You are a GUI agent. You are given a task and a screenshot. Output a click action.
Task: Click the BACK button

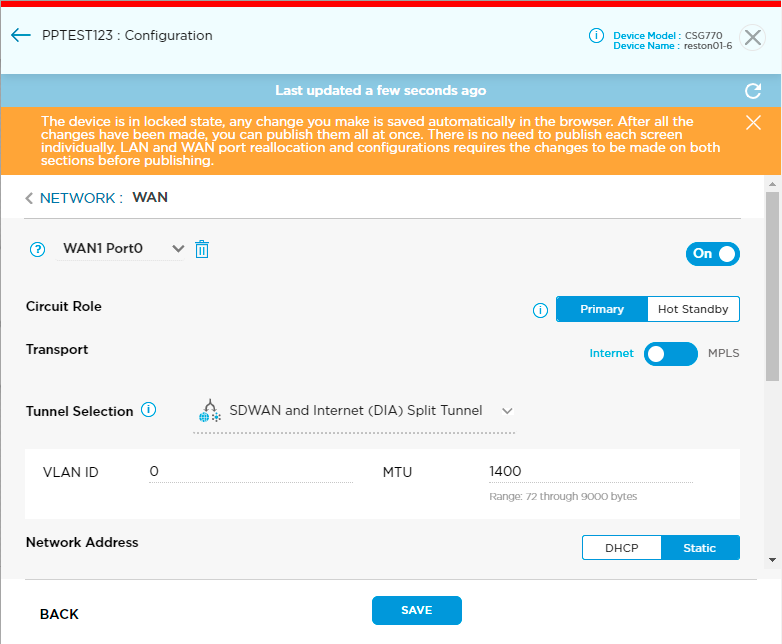tap(59, 614)
